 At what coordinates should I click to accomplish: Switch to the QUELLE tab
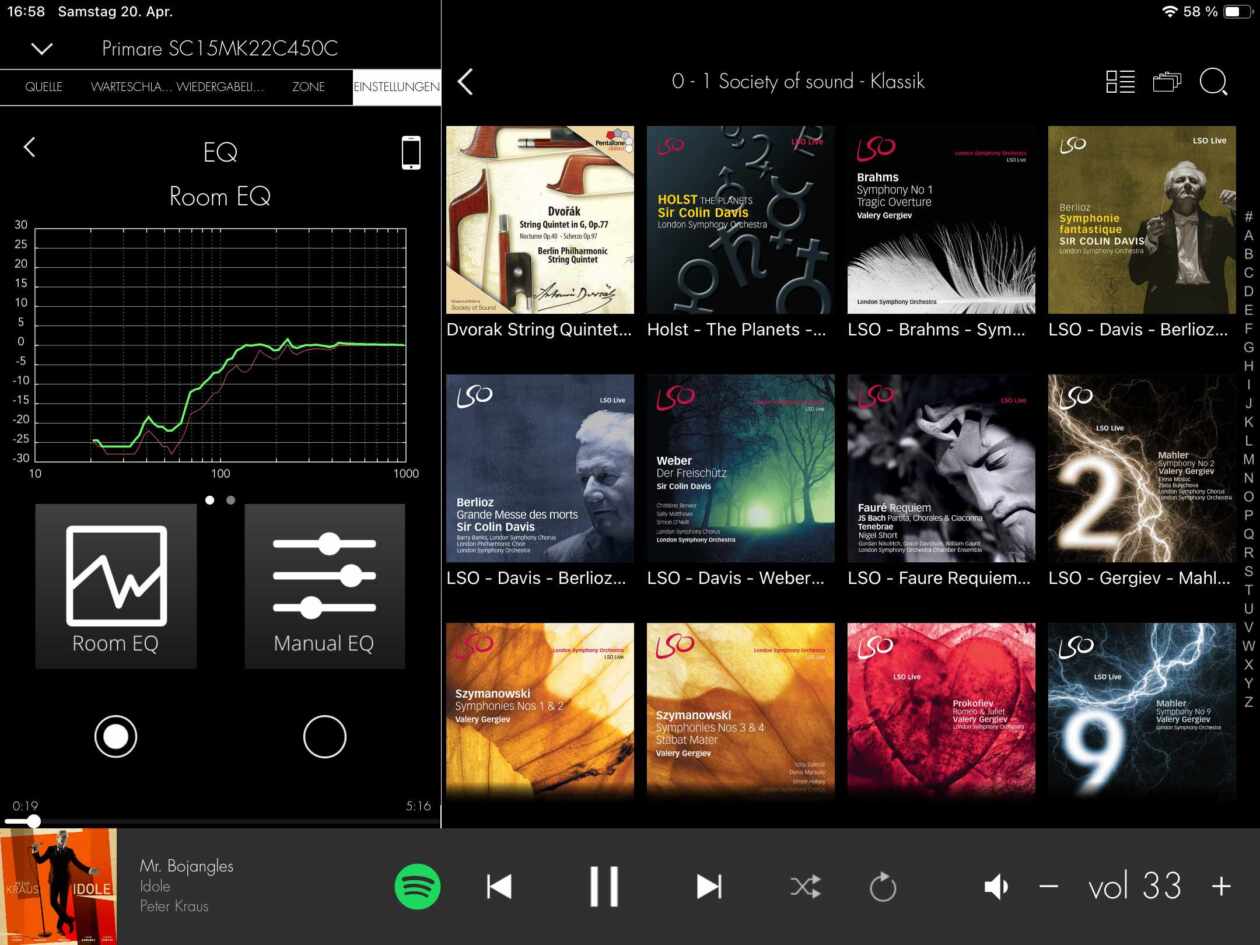coord(44,87)
